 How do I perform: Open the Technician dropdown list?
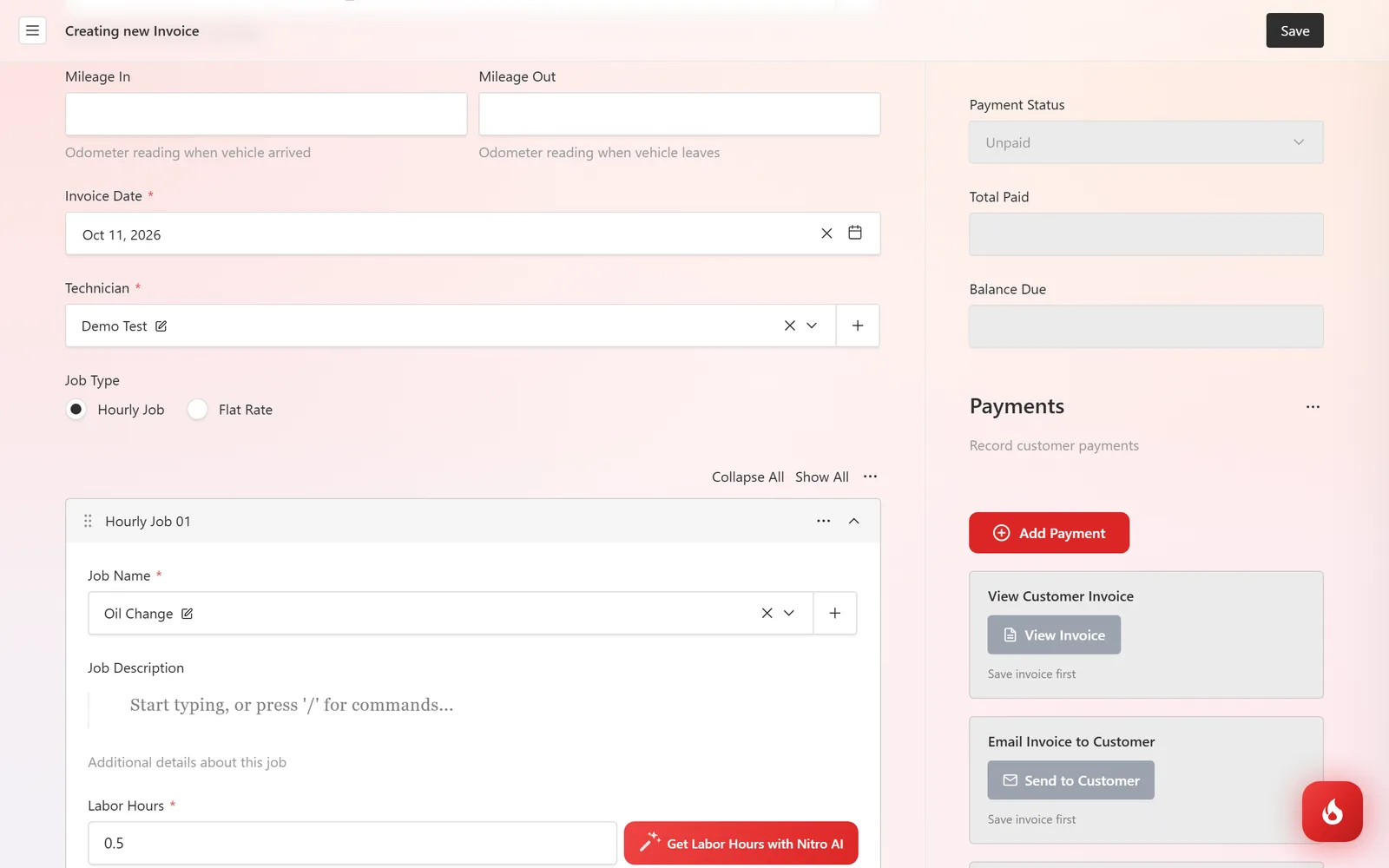click(813, 325)
